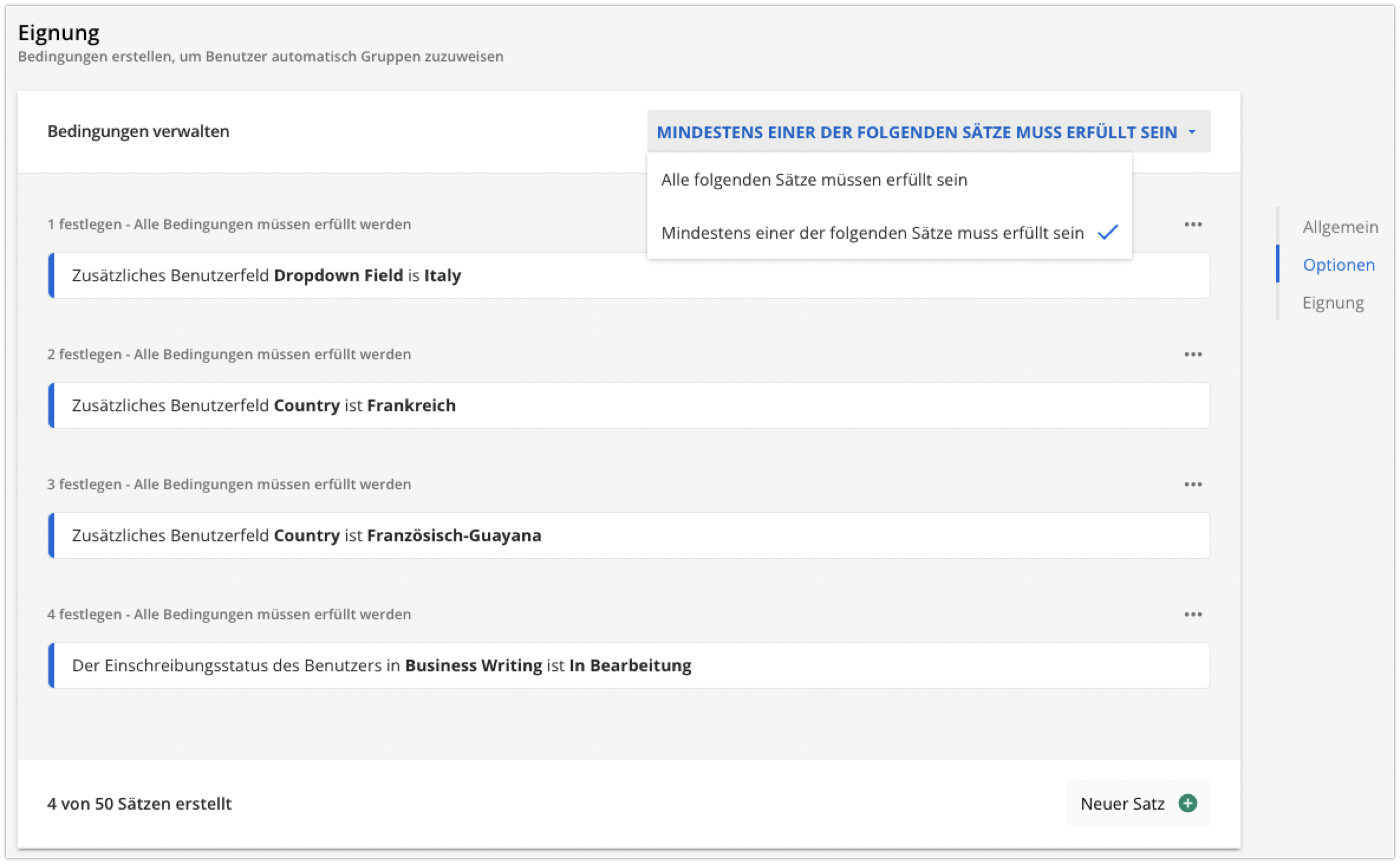Collapse the MINDESTENS EINER DER FOLGENDEN SÄTZE dropdown
The image size is (1400, 864).
pyautogui.click(x=917, y=132)
